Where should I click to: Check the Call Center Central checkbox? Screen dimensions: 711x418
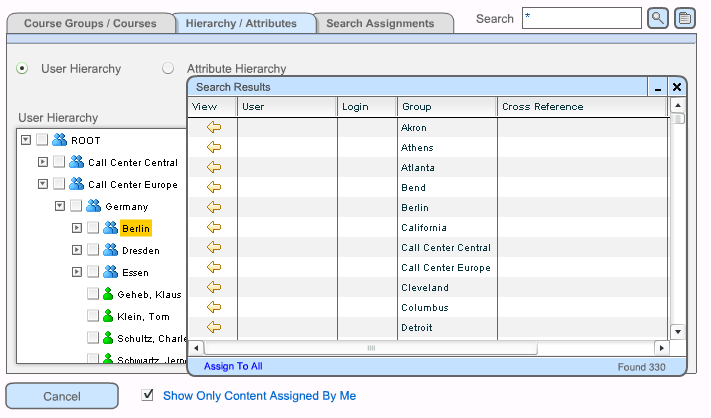point(59,162)
